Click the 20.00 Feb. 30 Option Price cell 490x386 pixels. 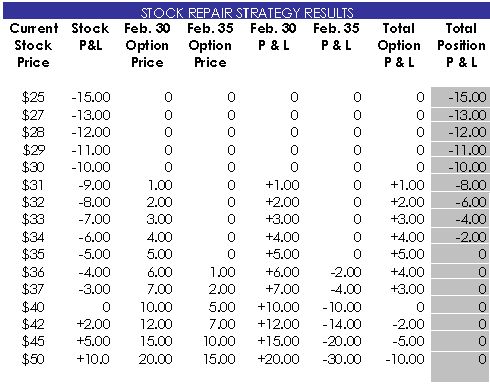click(155, 359)
